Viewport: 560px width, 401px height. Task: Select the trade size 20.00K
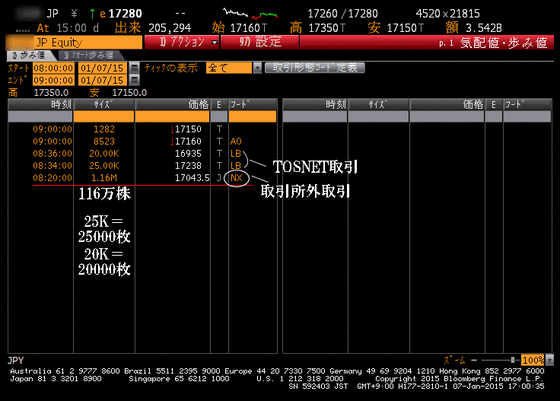point(104,153)
